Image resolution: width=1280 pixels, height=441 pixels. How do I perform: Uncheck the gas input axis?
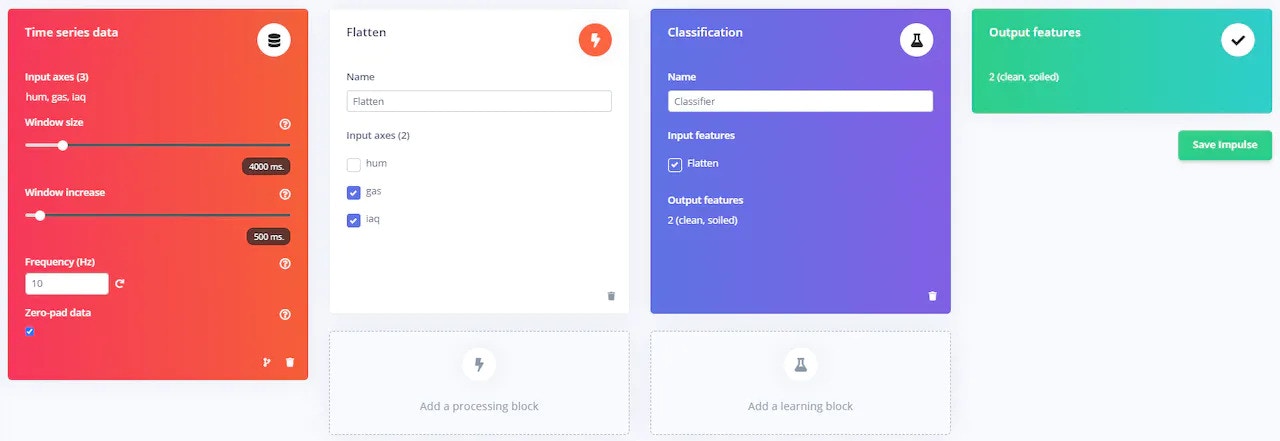(x=353, y=192)
